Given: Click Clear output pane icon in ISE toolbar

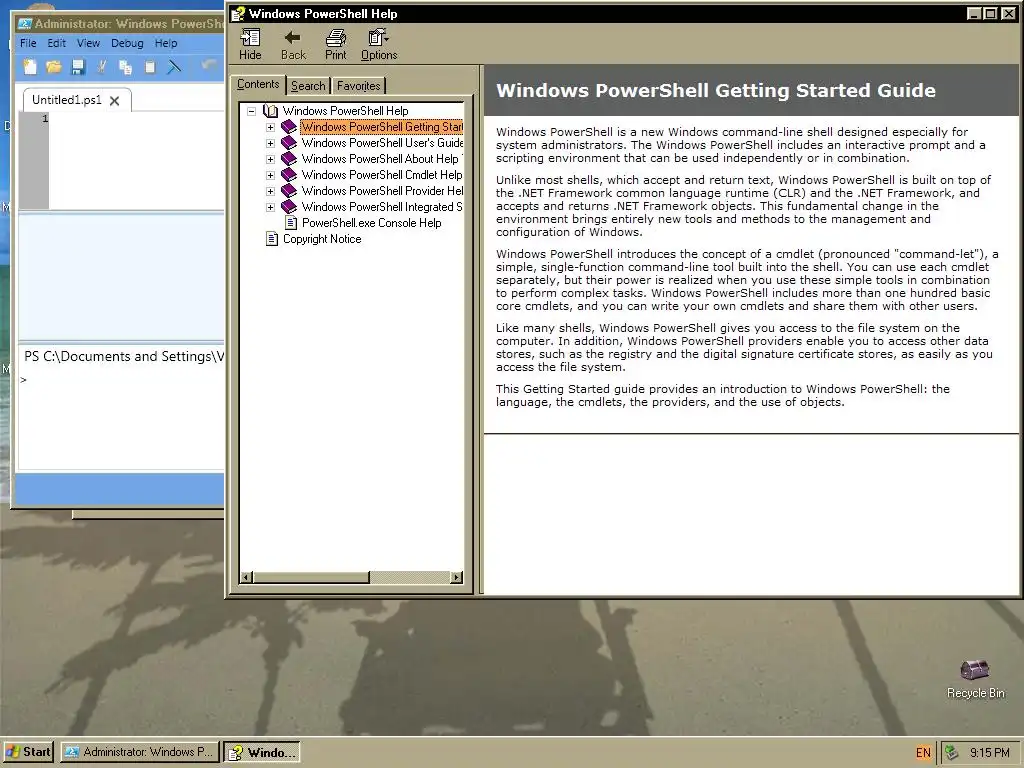Looking at the screenshot, I should (174, 67).
